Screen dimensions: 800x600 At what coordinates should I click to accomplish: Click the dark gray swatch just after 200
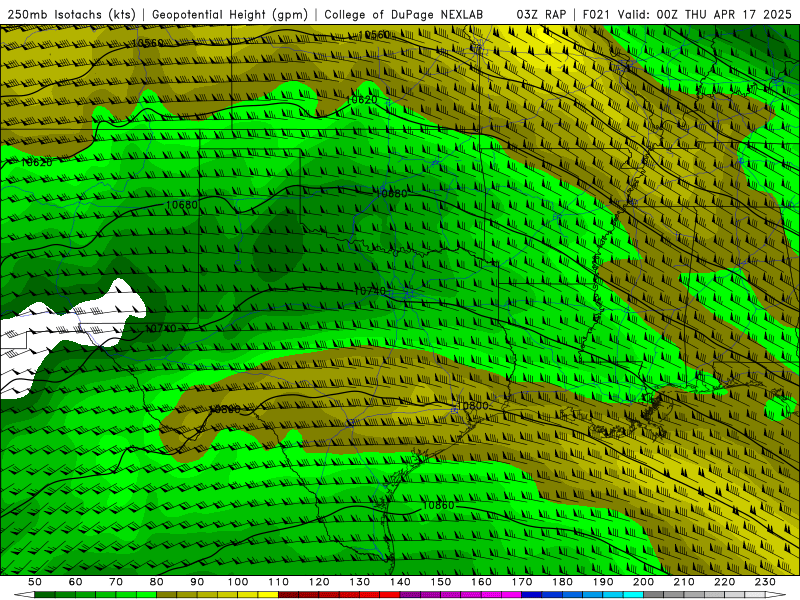tap(654, 595)
